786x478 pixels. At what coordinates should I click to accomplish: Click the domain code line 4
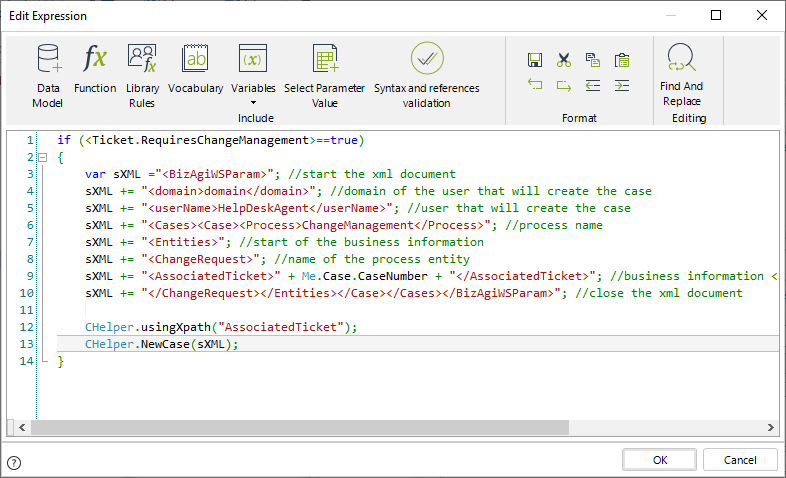pos(368,191)
